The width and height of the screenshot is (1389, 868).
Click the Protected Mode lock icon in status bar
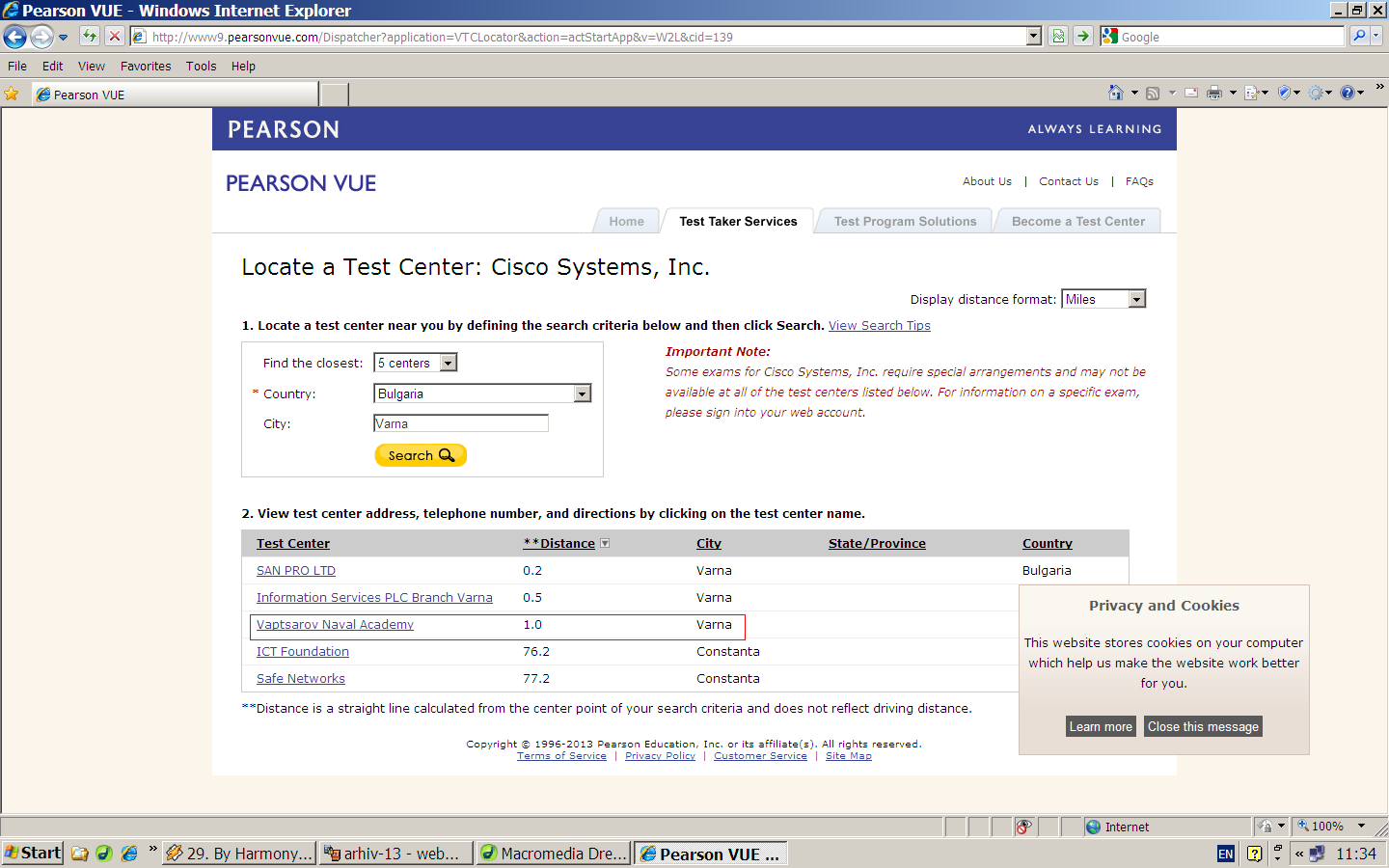pos(1266,827)
